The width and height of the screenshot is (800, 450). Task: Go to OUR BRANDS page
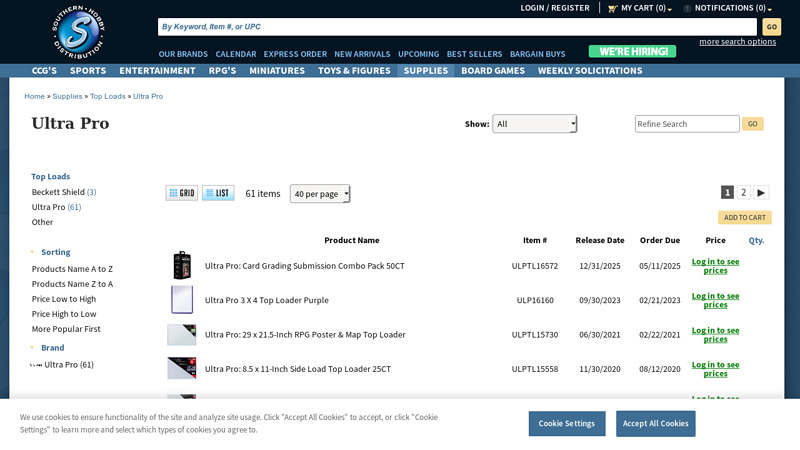[x=183, y=54]
